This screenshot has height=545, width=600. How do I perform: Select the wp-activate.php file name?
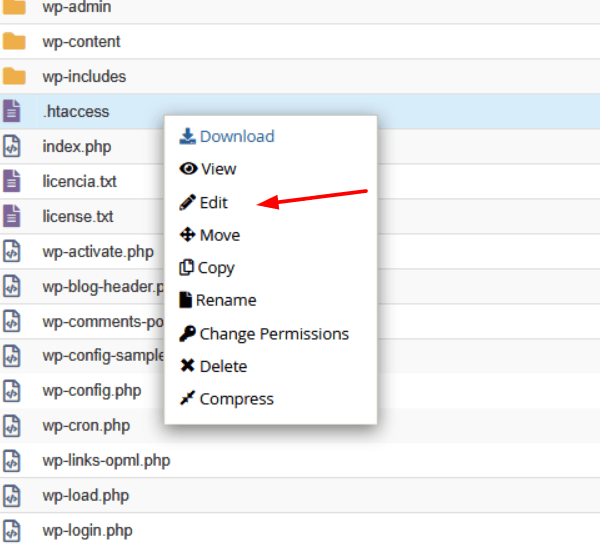[98, 252]
